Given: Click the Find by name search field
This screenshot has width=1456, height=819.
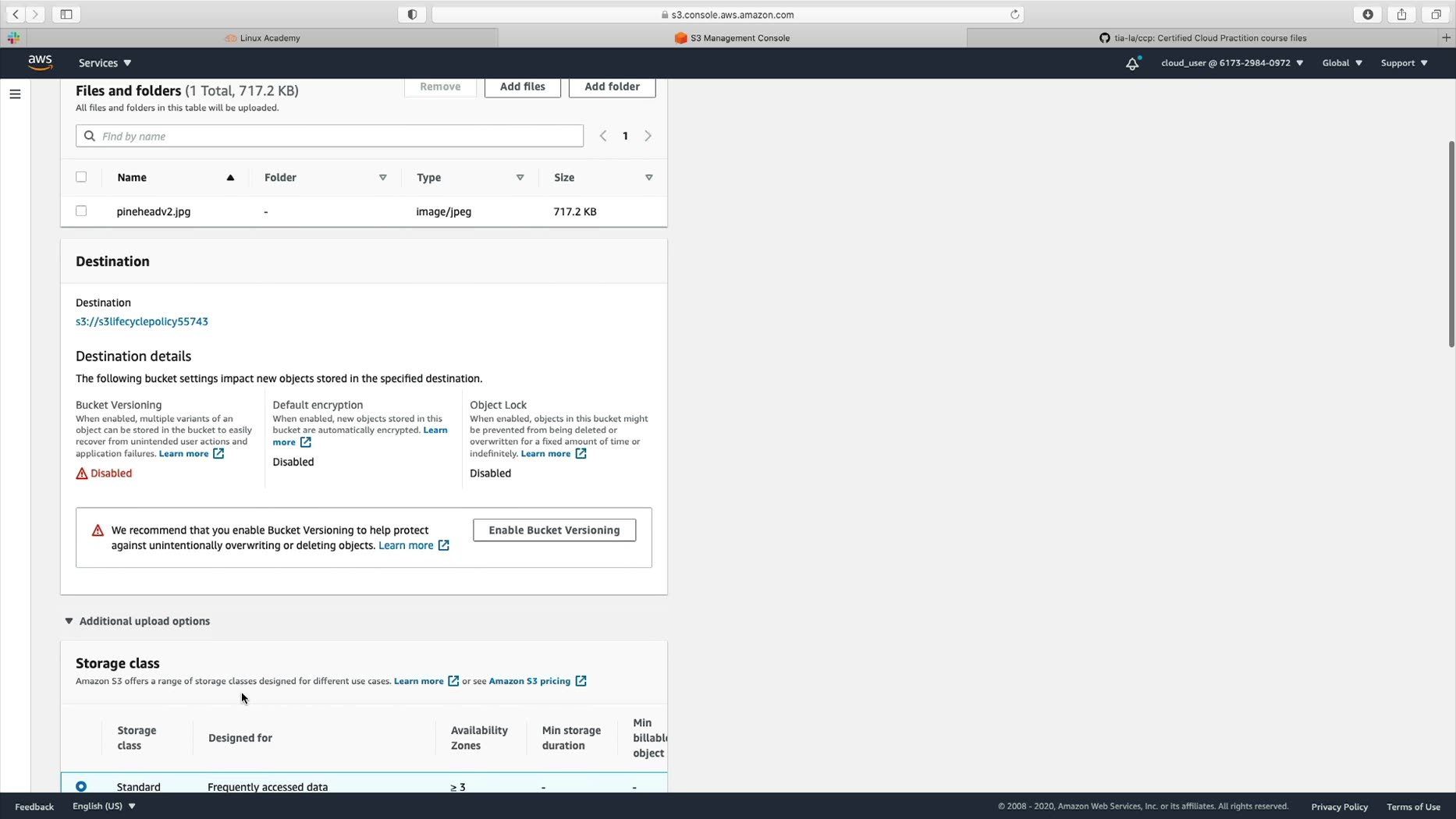Looking at the screenshot, I should pos(329,136).
